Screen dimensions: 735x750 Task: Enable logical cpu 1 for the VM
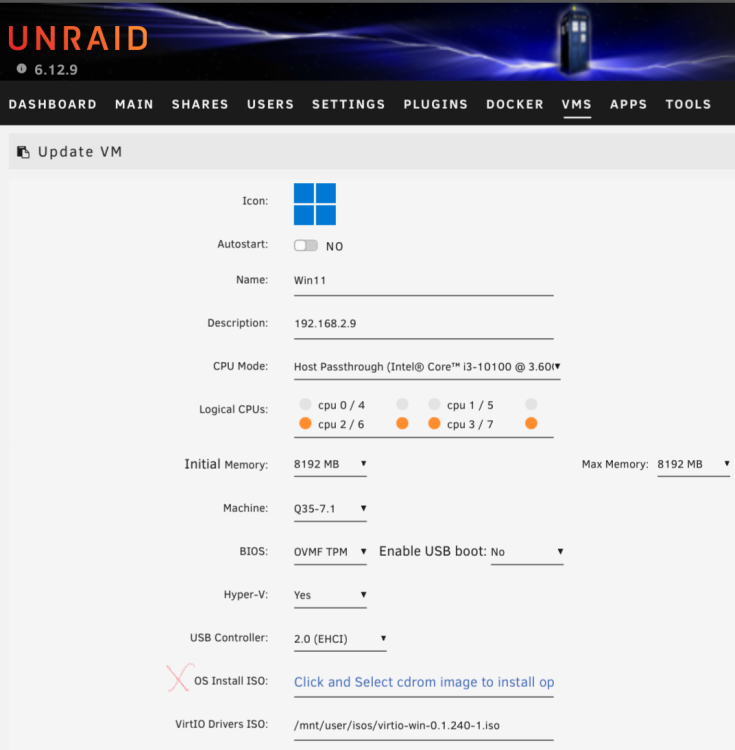coord(434,404)
